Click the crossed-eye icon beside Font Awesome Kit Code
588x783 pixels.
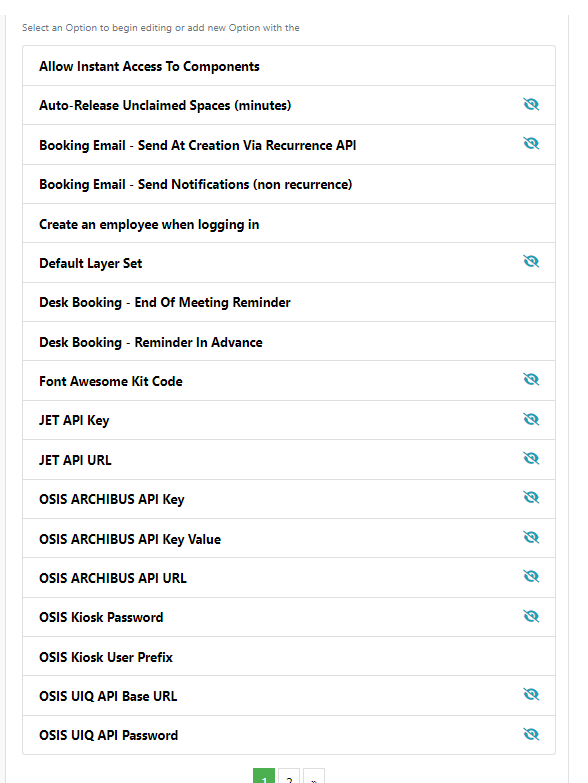[x=531, y=380]
